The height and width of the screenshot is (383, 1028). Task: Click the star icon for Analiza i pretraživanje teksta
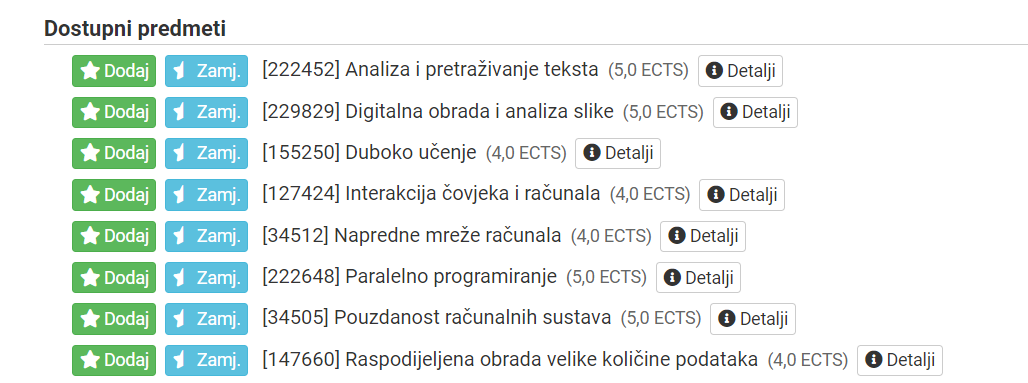pyautogui.click(x=89, y=71)
